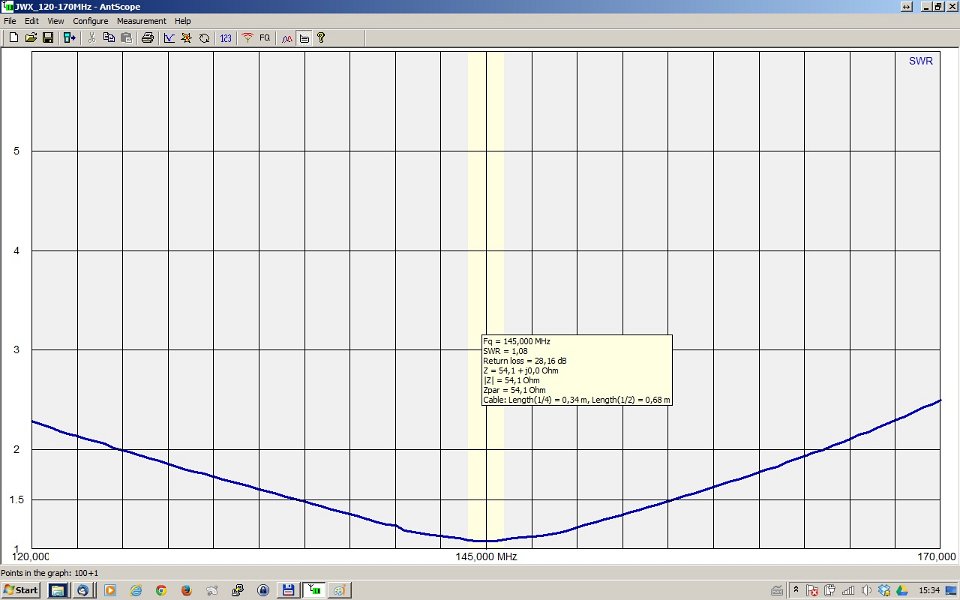Click the FQ frequency settings icon
Viewport: 960px width, 600px height.
pos(265,38)
